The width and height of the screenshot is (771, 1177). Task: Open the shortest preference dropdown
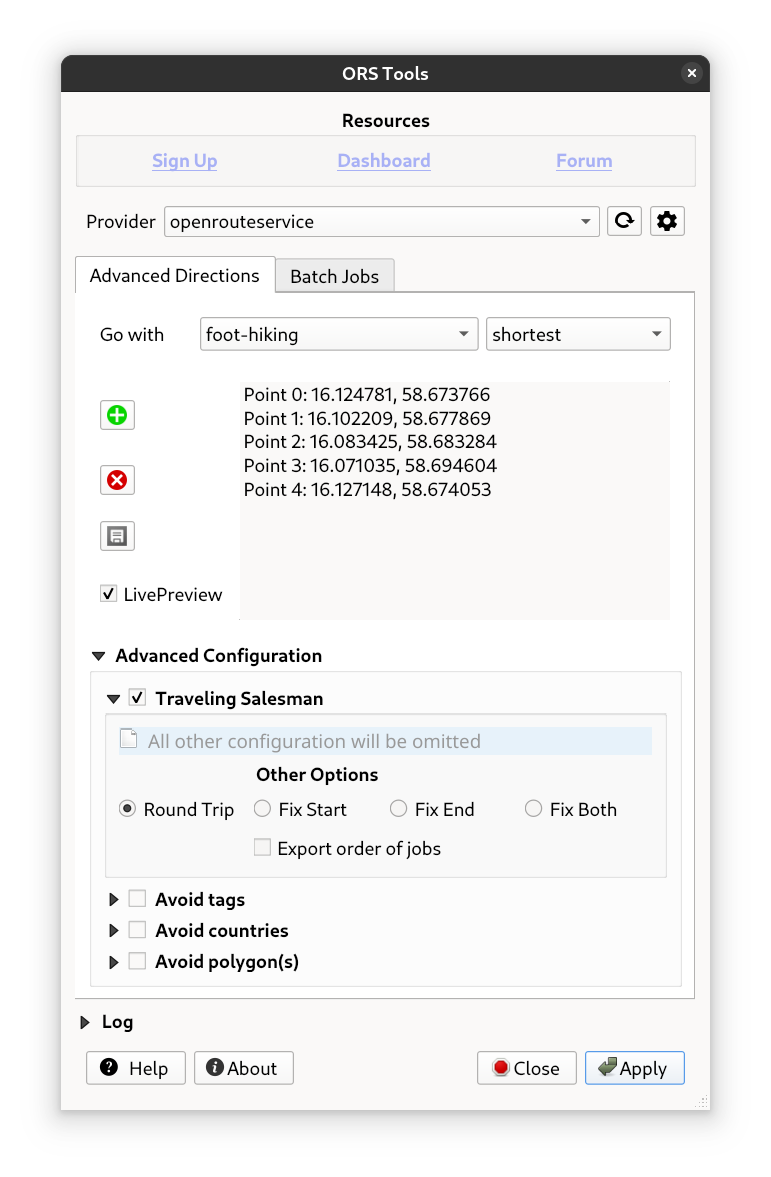click(577, 334)
